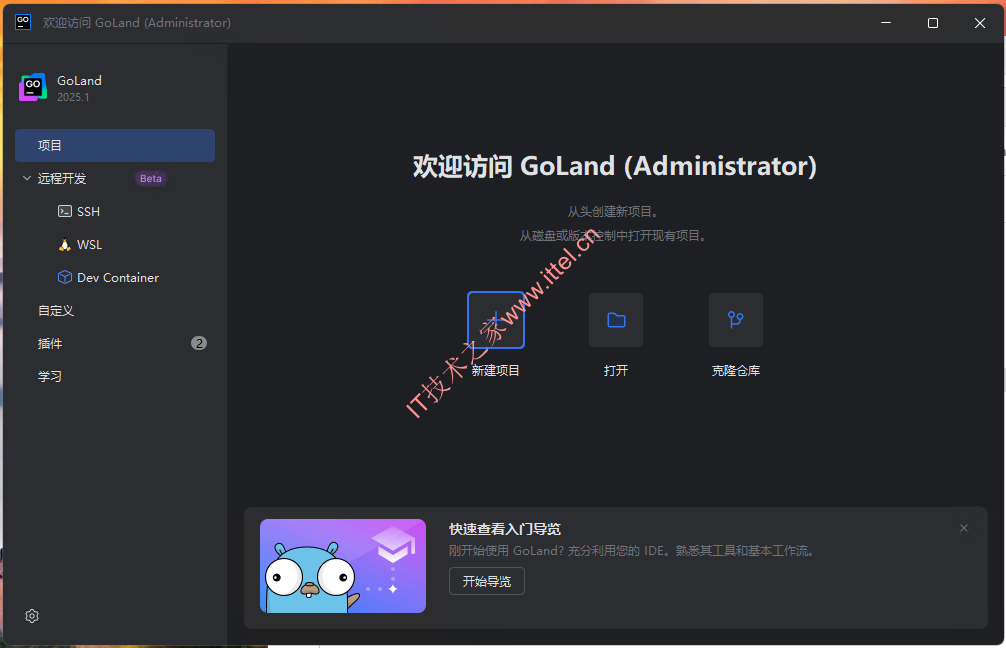
Task: Click the WSL penguin icon
Action: [65, 244]
